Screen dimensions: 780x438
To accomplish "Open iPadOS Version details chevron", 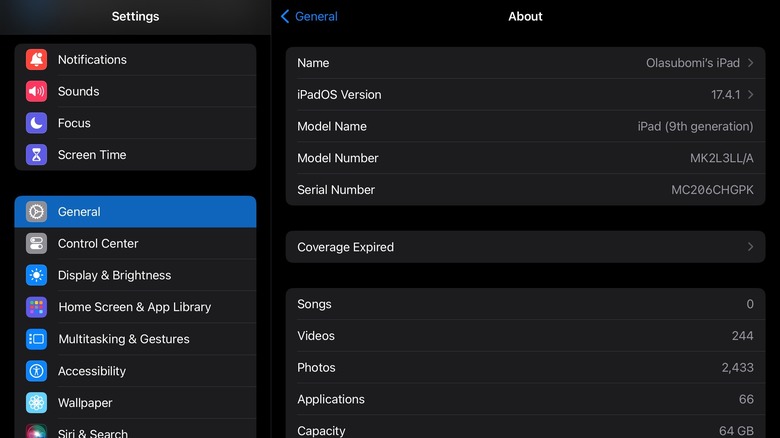I will click(x=750, y=95).
